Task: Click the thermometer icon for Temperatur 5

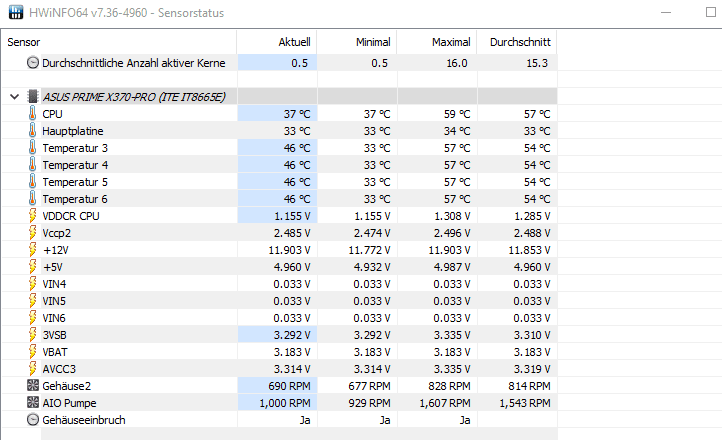Action: coord(32,182)
